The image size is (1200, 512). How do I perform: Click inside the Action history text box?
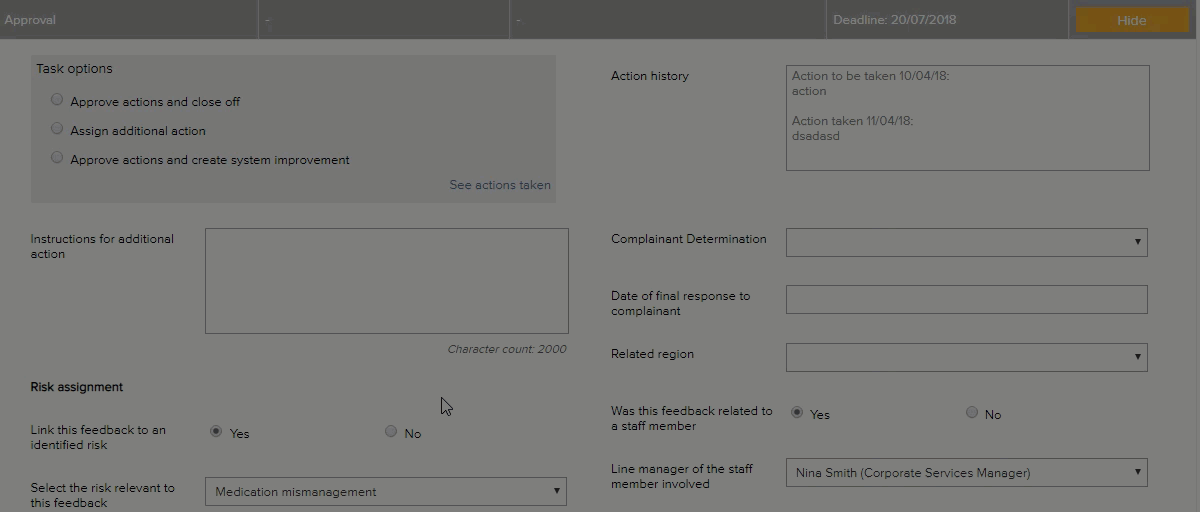click(x=967, y=118)
